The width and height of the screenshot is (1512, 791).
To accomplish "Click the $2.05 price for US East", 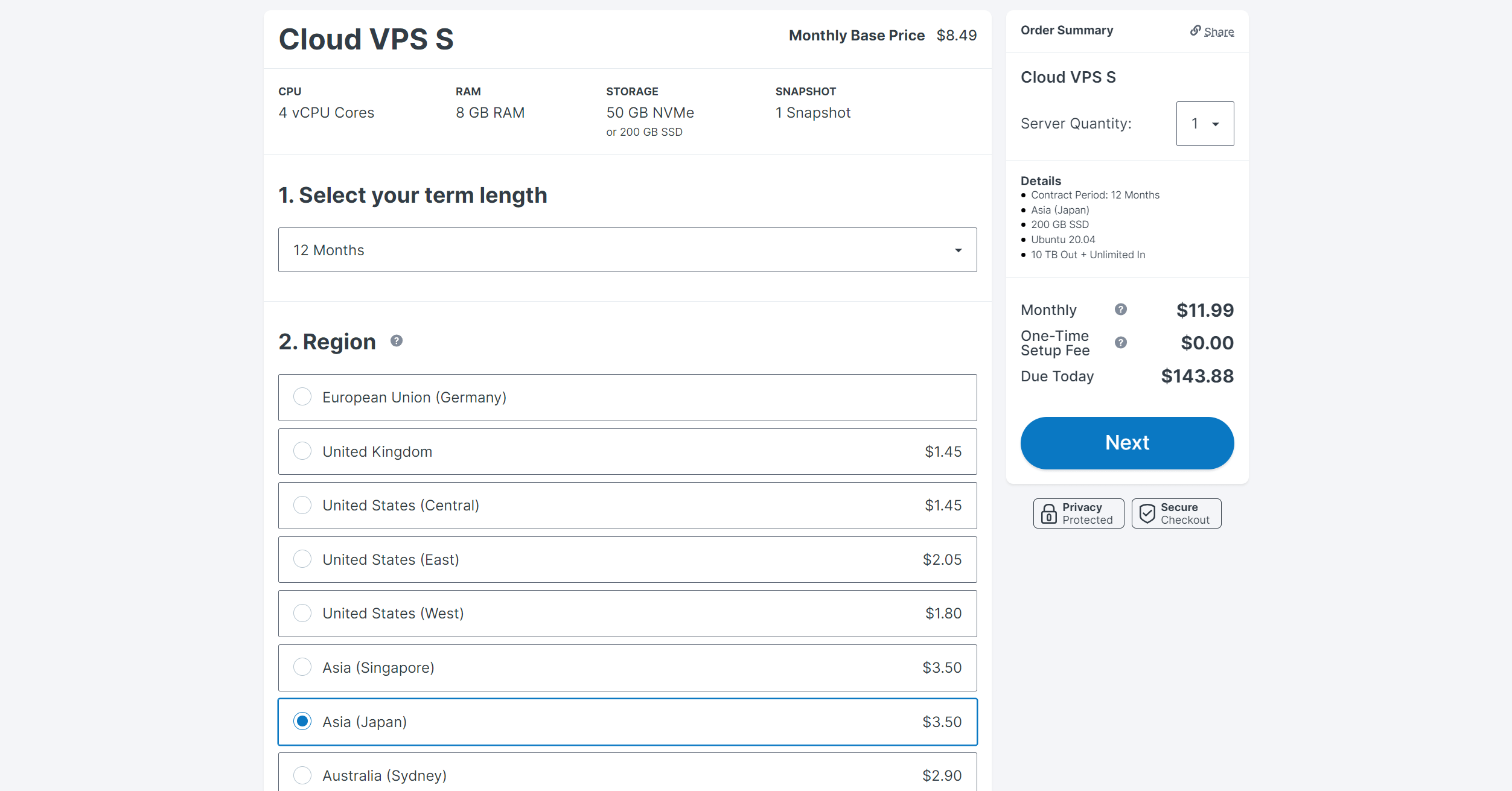I will pos(942,560).
